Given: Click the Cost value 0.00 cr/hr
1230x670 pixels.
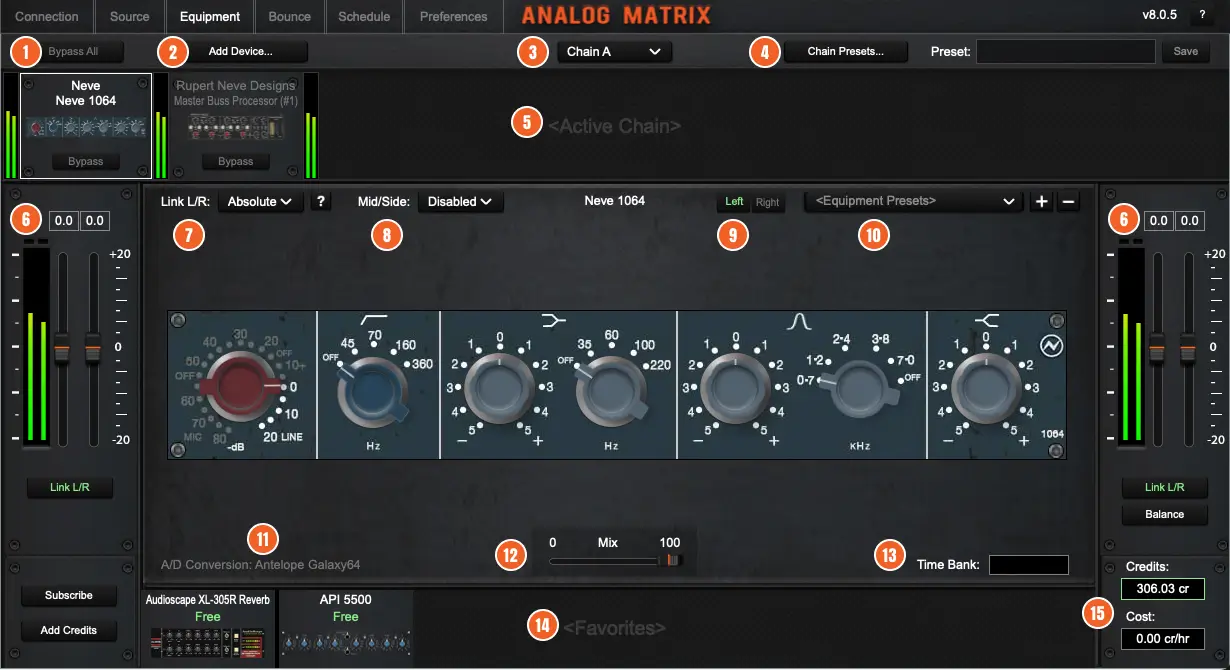Looking at the screenshot, I should click(1163, 639).
